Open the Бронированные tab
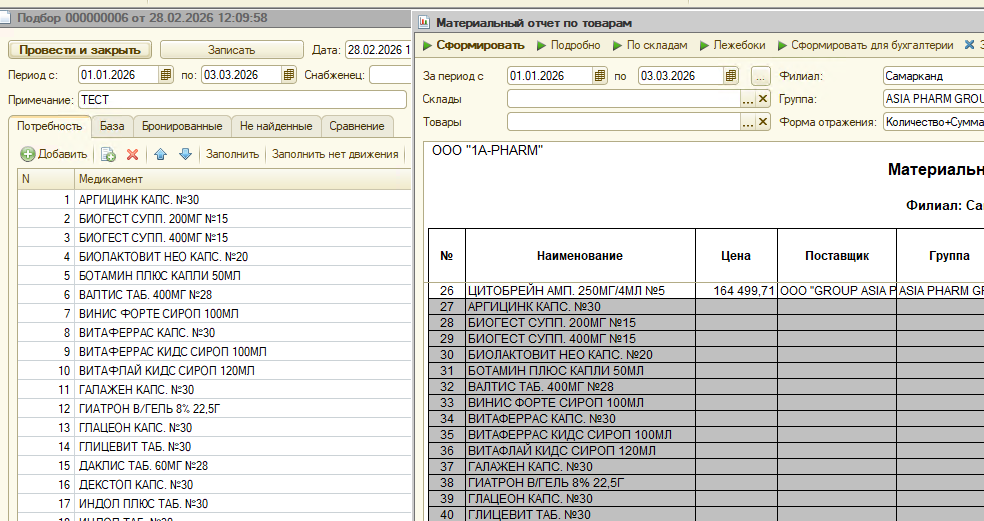 coord(182,126)
